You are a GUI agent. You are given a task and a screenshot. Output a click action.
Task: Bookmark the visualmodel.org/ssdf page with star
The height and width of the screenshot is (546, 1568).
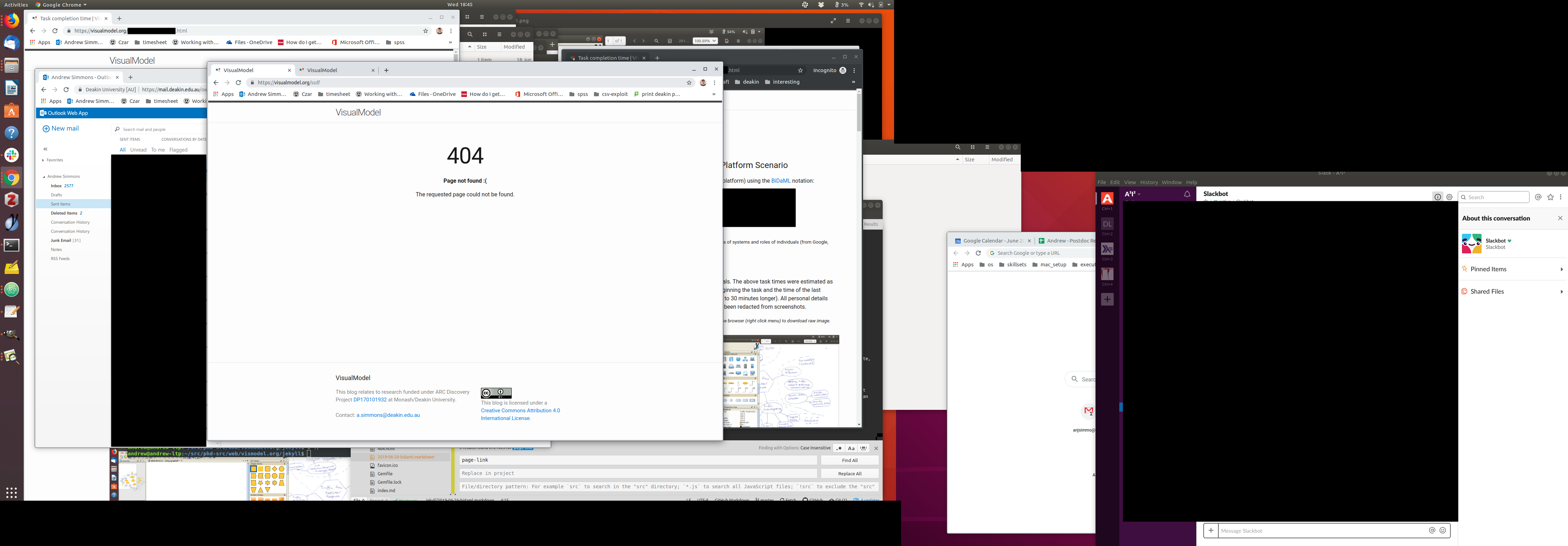[689, 83]
